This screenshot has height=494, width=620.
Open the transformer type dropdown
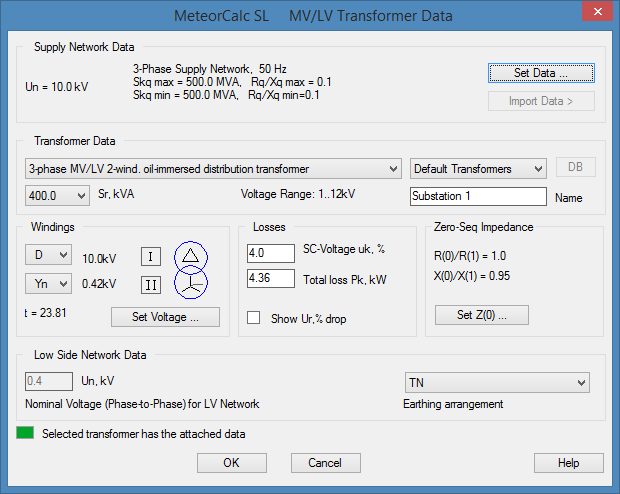[x=213, y=169]
